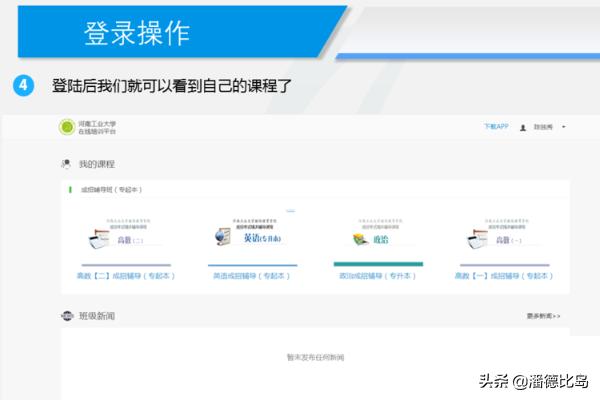600x400 pixels.
Task: Open the 政治成招辅导 course link
Action: coord(377,276)
